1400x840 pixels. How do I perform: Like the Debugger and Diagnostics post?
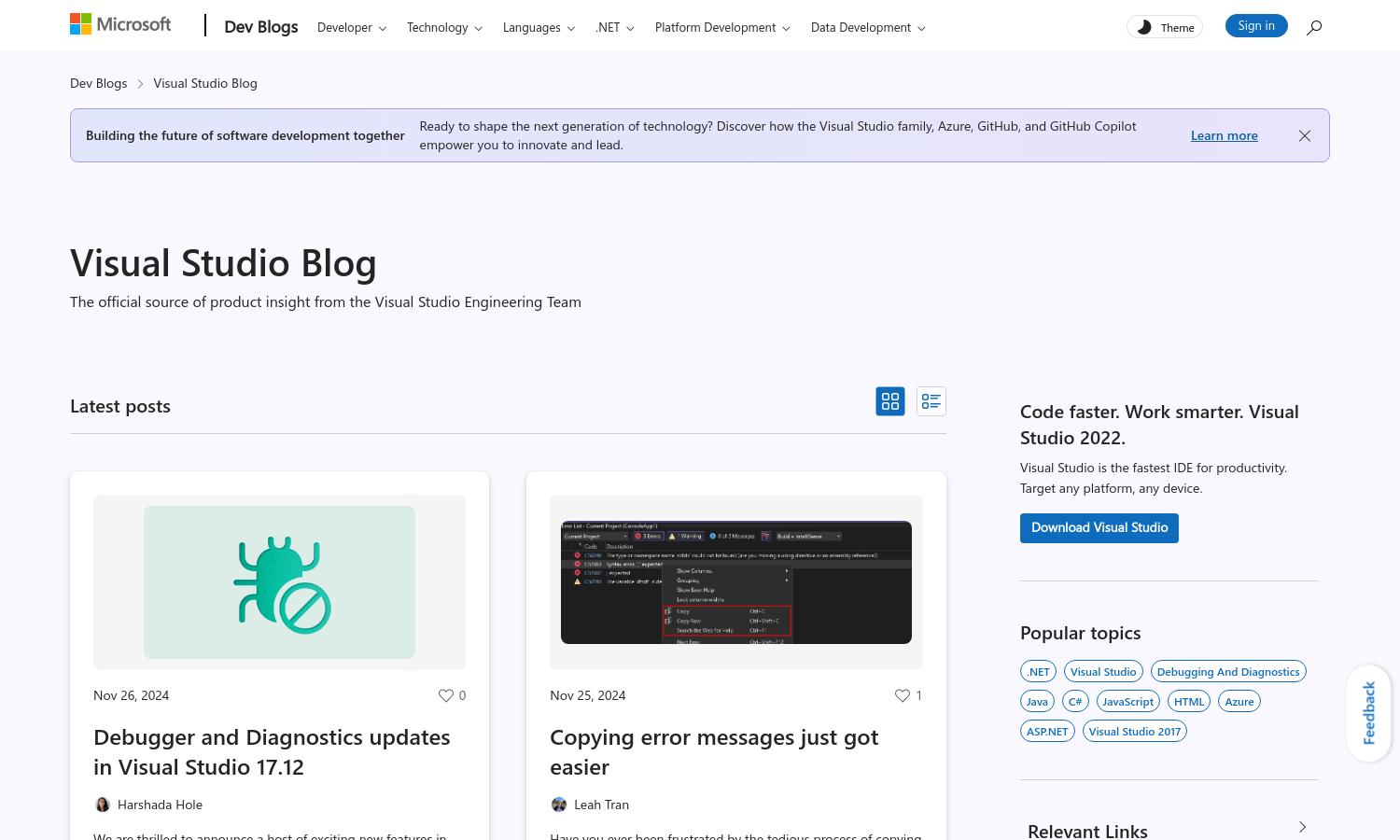click(x=446, y=695)
